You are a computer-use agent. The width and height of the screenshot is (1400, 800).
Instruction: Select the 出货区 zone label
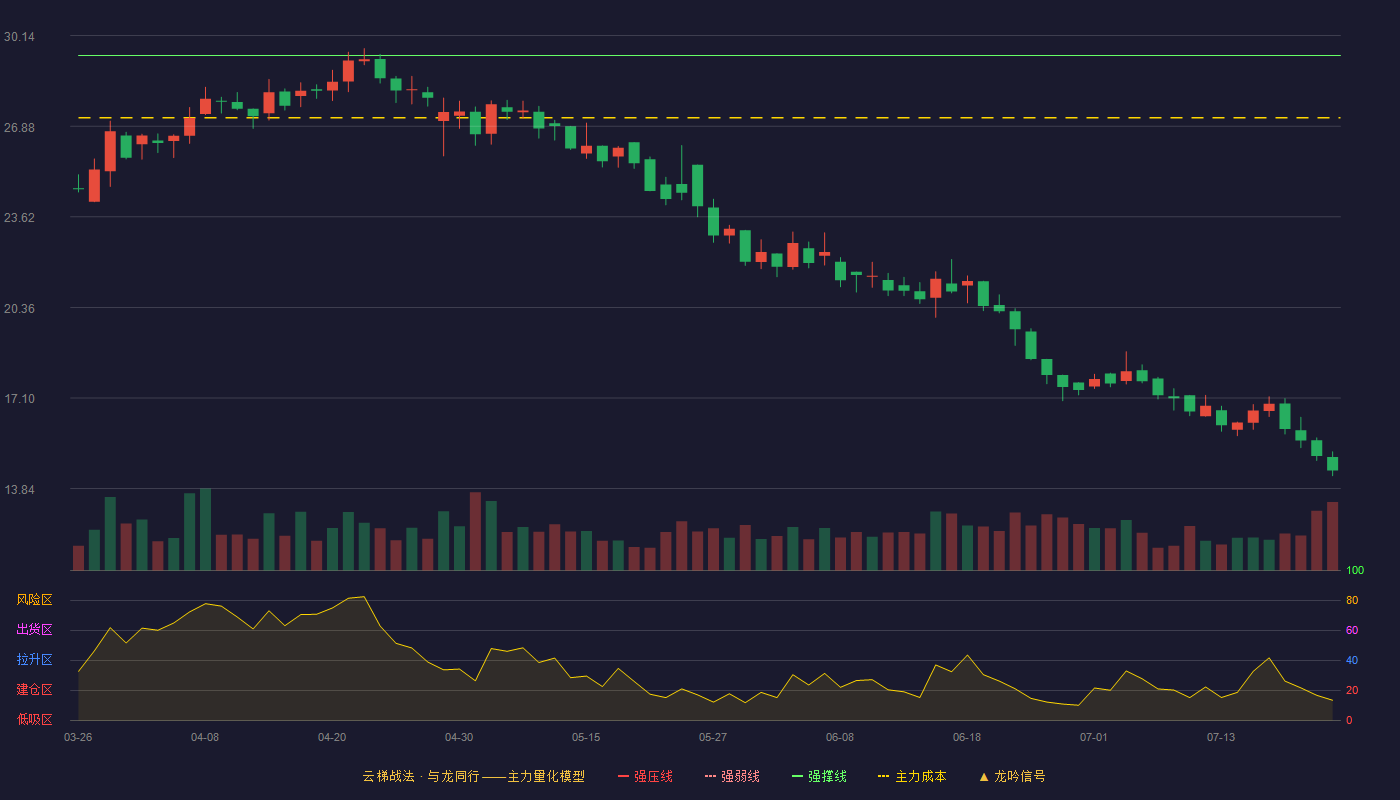pos(34,630)
